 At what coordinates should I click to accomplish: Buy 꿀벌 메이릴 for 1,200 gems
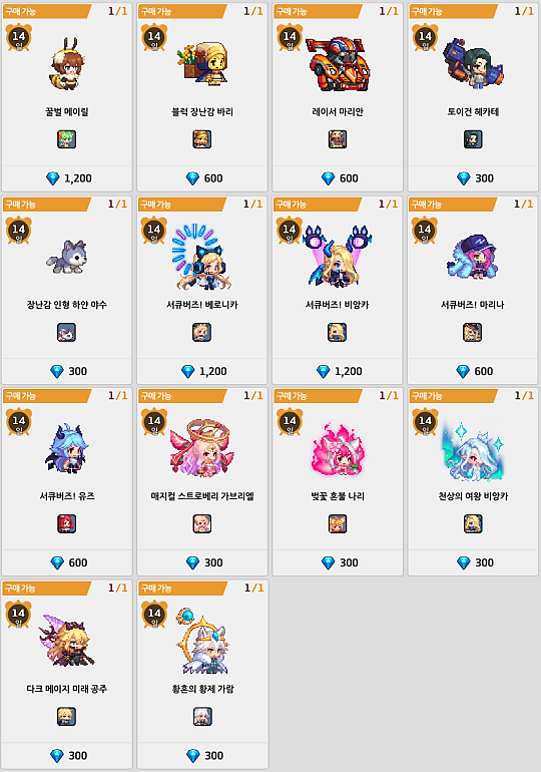(67, 178)
